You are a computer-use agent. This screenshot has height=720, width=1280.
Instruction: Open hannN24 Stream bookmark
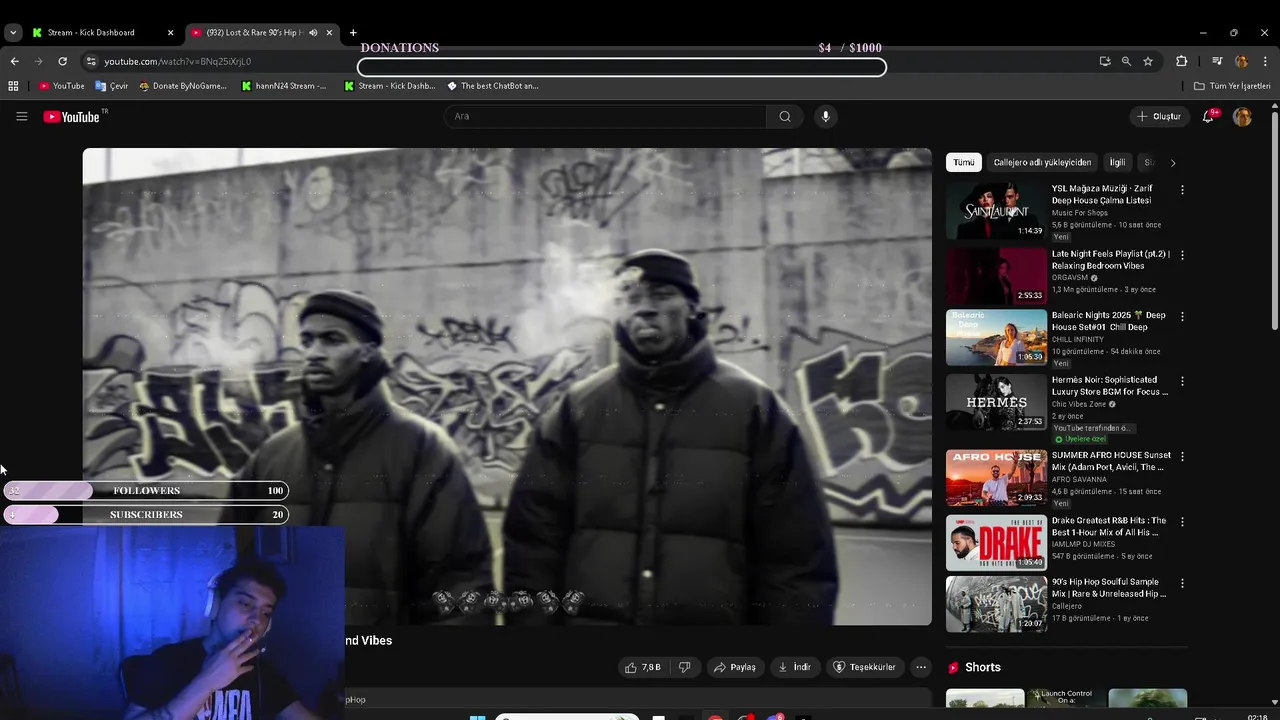(284, 86)
